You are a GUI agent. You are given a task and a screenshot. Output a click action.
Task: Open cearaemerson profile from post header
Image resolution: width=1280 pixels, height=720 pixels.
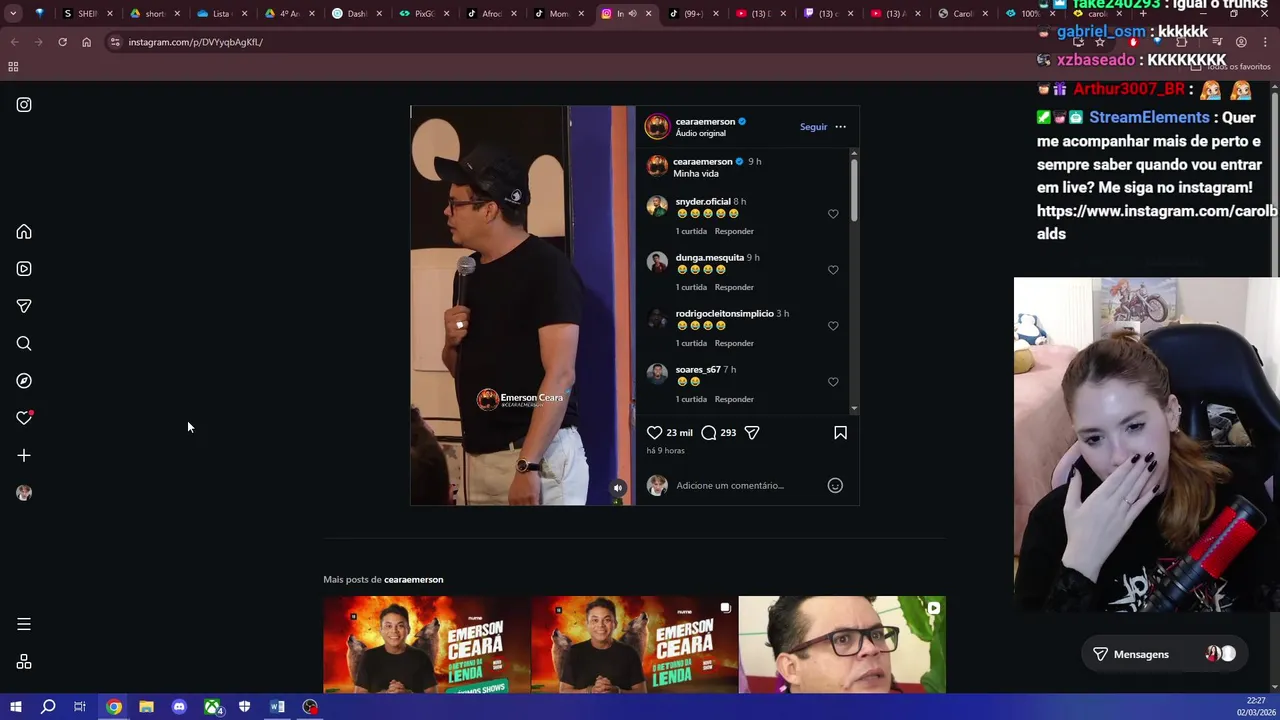705,121
